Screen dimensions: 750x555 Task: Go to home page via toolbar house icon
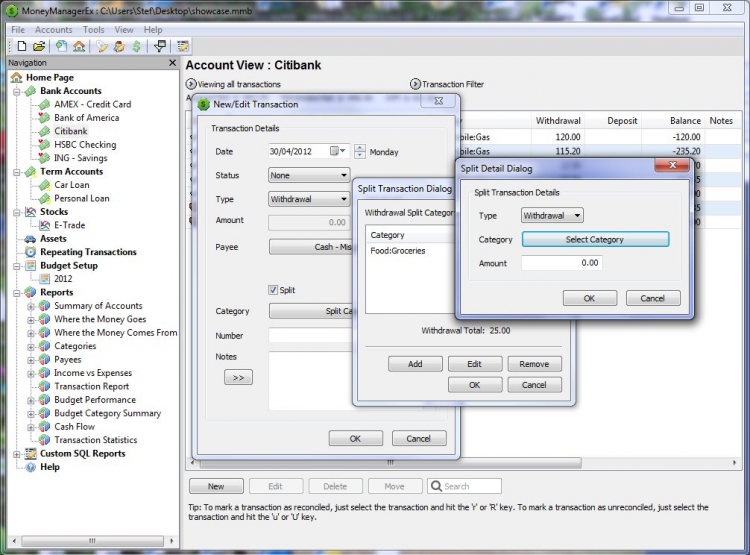(79, 46)
